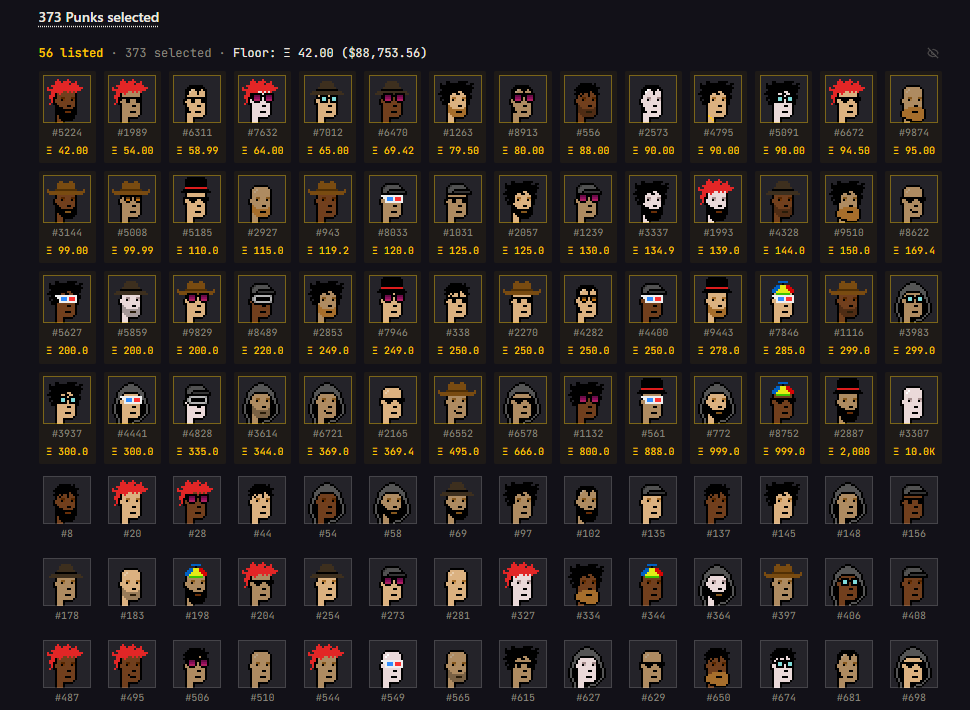Toggle the hide-listings eye icon

[933, 53]
